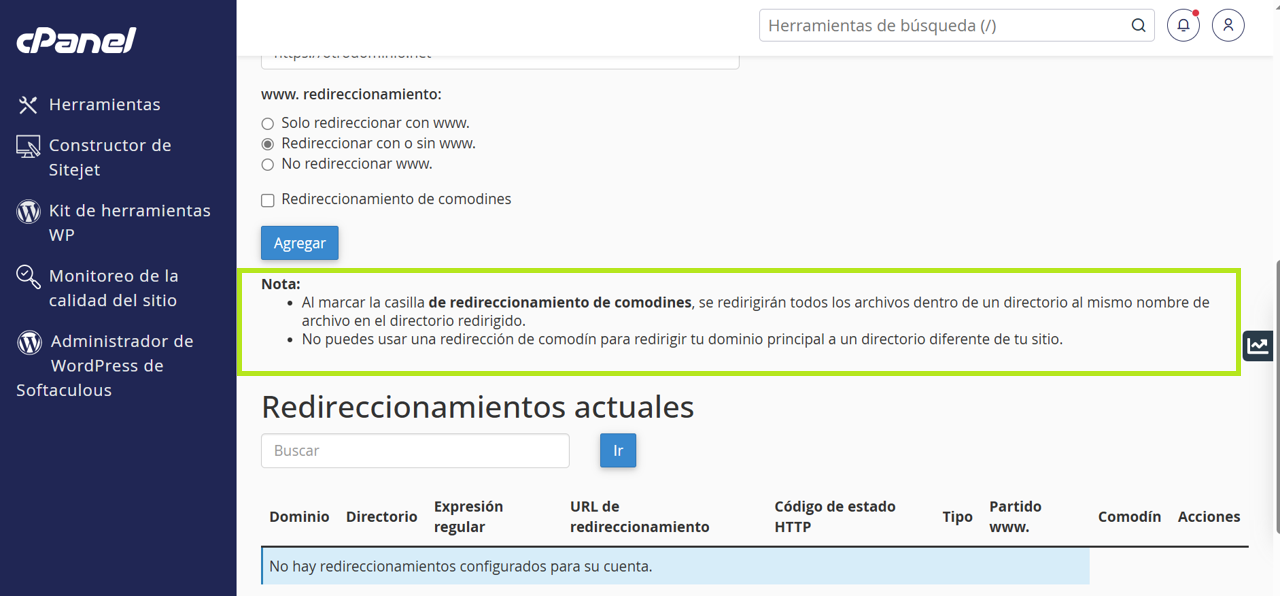Viewport: 1280px width, 596px height.
Task: Select 'Solo redireccionar con www.' option
Action: tap(267, 124)
